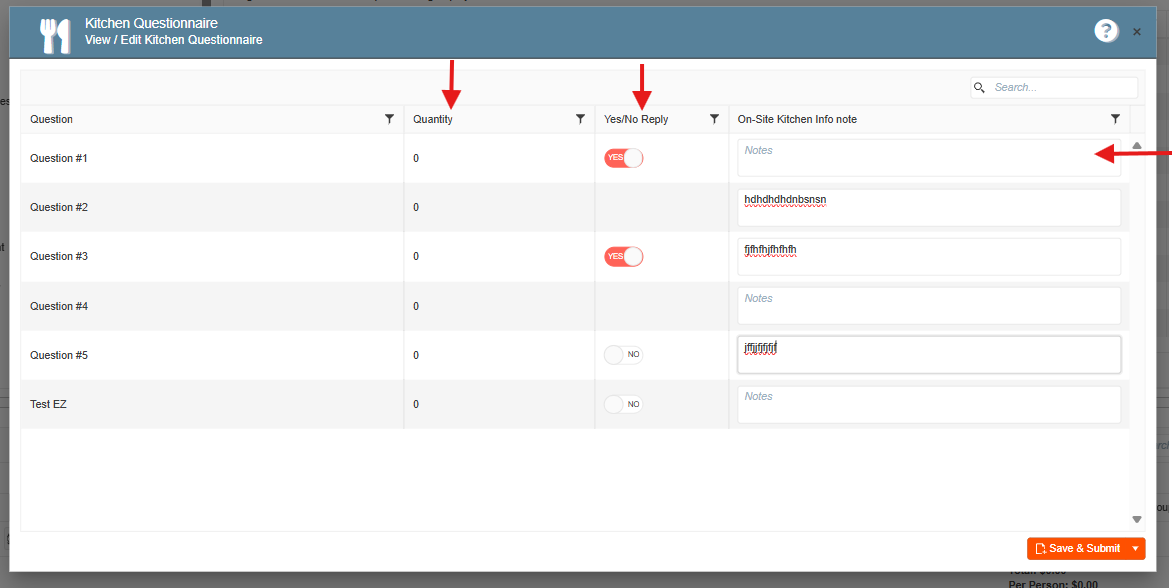The image size is (1172, 588).
Task: Click the Question #4 notes field
Action: [929, 306]
